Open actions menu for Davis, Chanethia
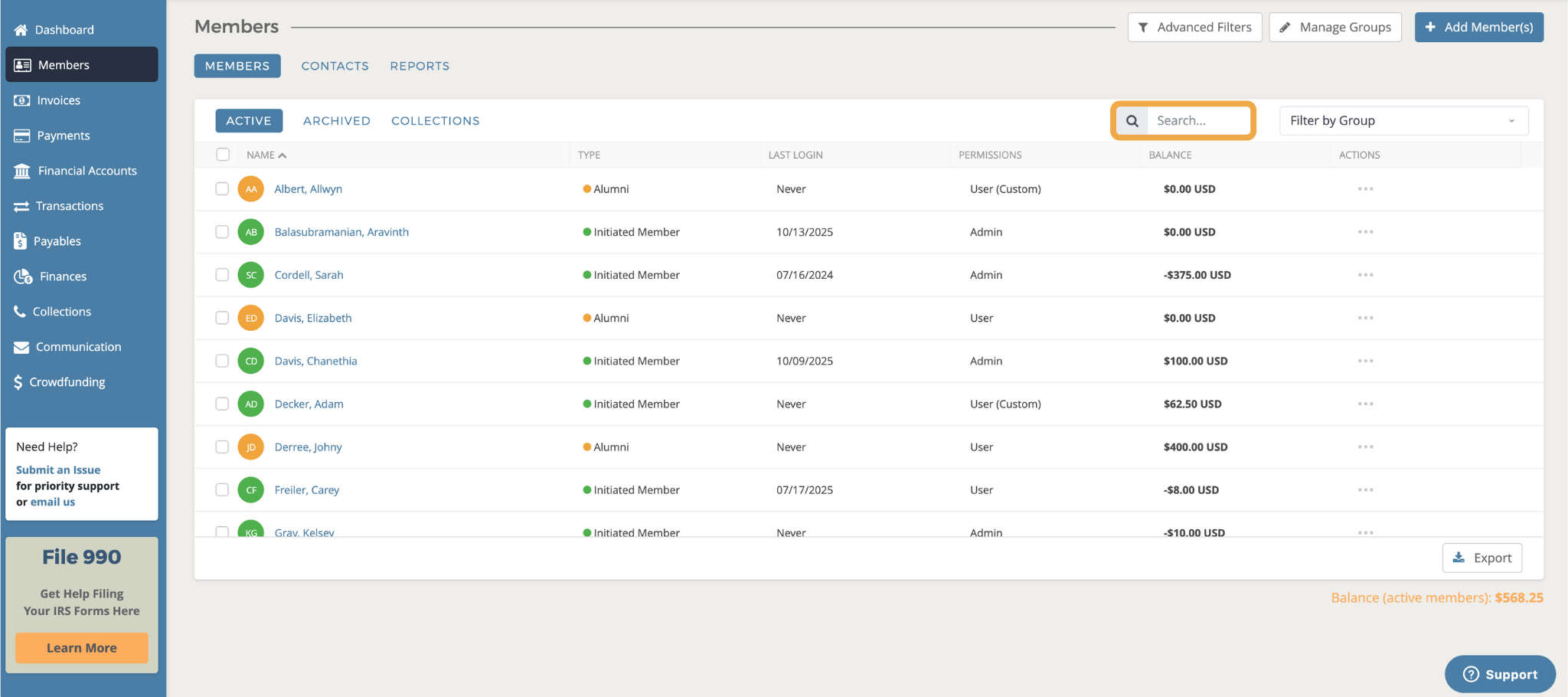Viewport: 1568px width, 697px height. click(x=1366, y=361)
